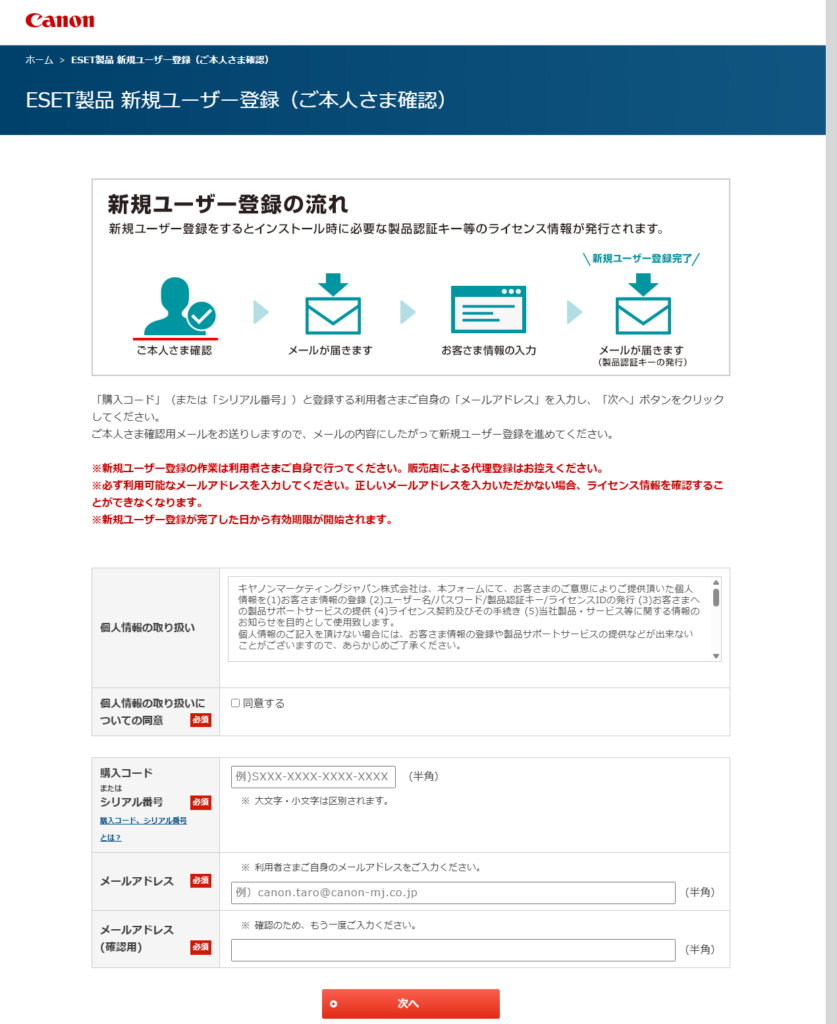Image resolution: width=837 pixels, height=1024 pixels.
Task: Click 必須 badge next to メールアドレス
Action: click(x=200, y=881)
